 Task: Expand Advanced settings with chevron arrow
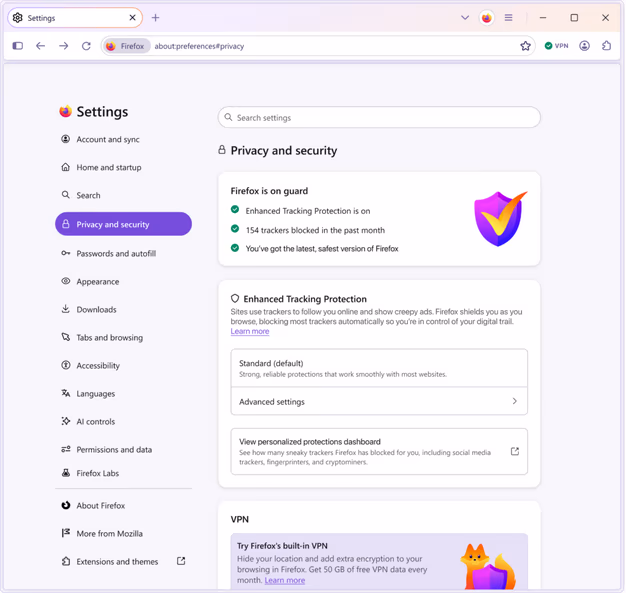coord(515,401)
